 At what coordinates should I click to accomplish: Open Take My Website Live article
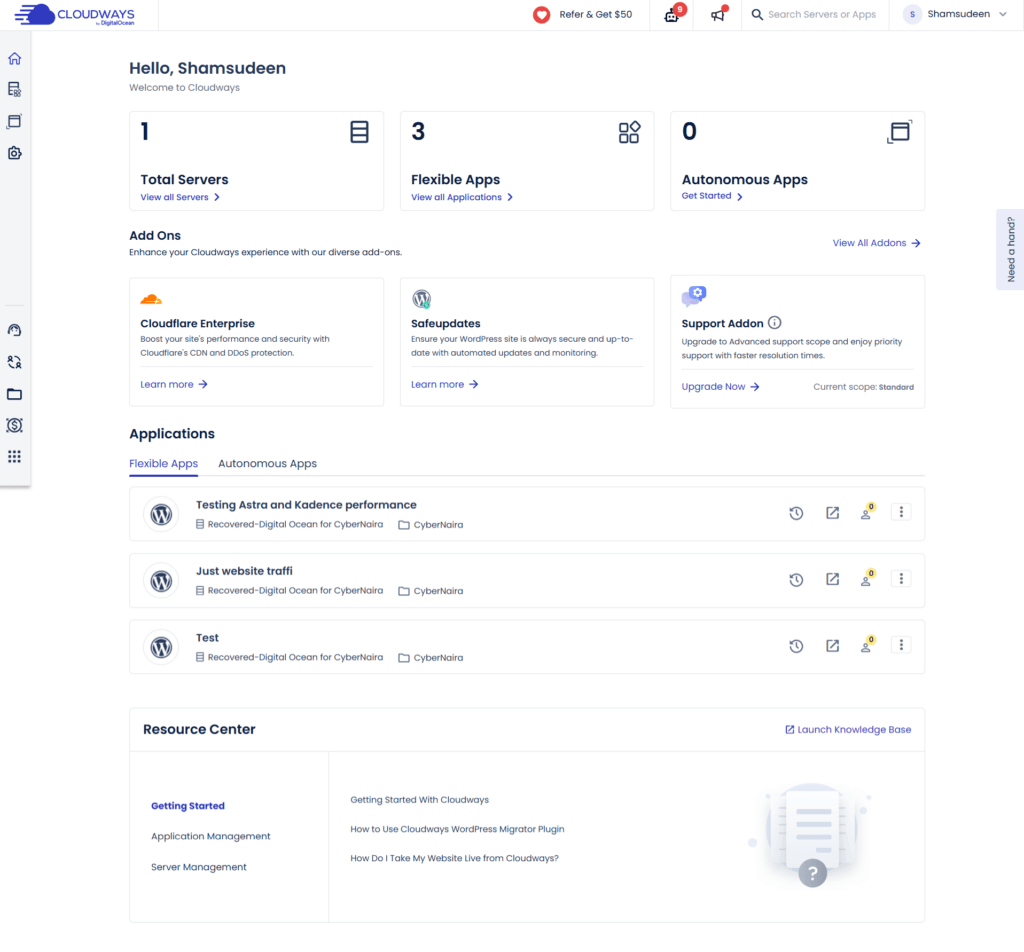pyautogui.click(x=455, y=859)
